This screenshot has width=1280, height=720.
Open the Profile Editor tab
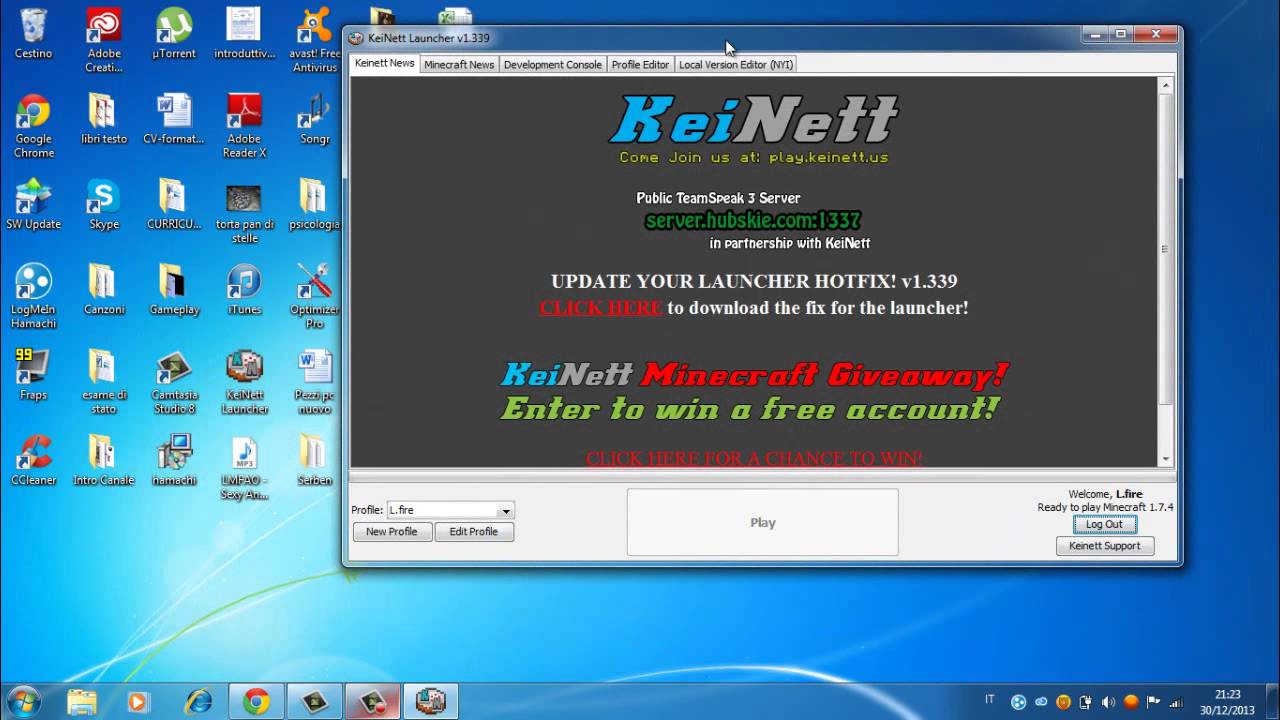pos(640,64)
